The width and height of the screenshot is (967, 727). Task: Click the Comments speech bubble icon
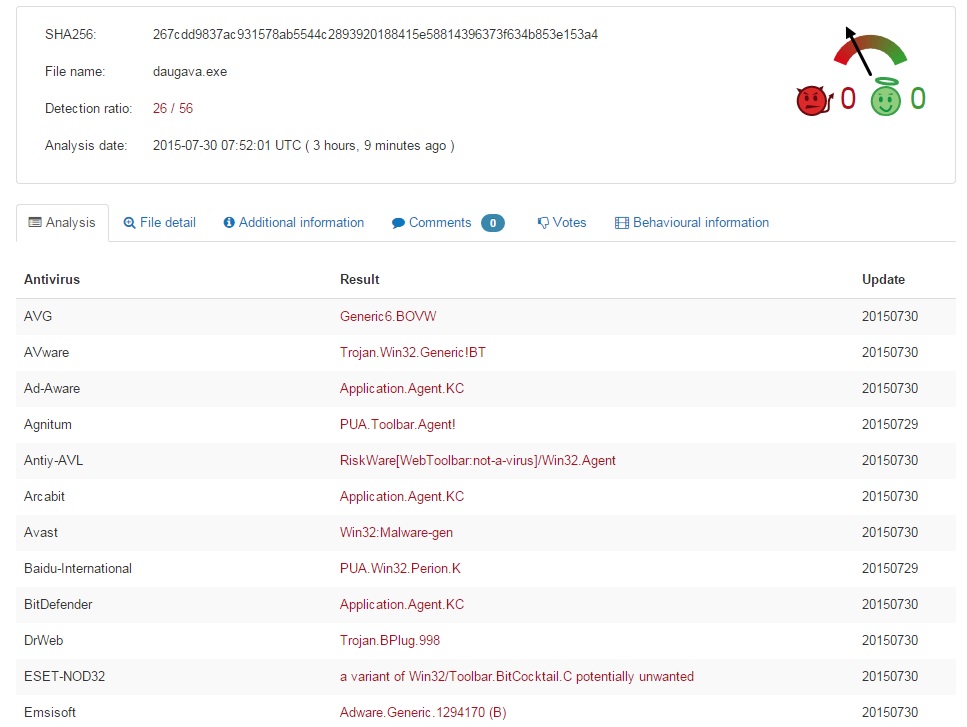(398, 223)
